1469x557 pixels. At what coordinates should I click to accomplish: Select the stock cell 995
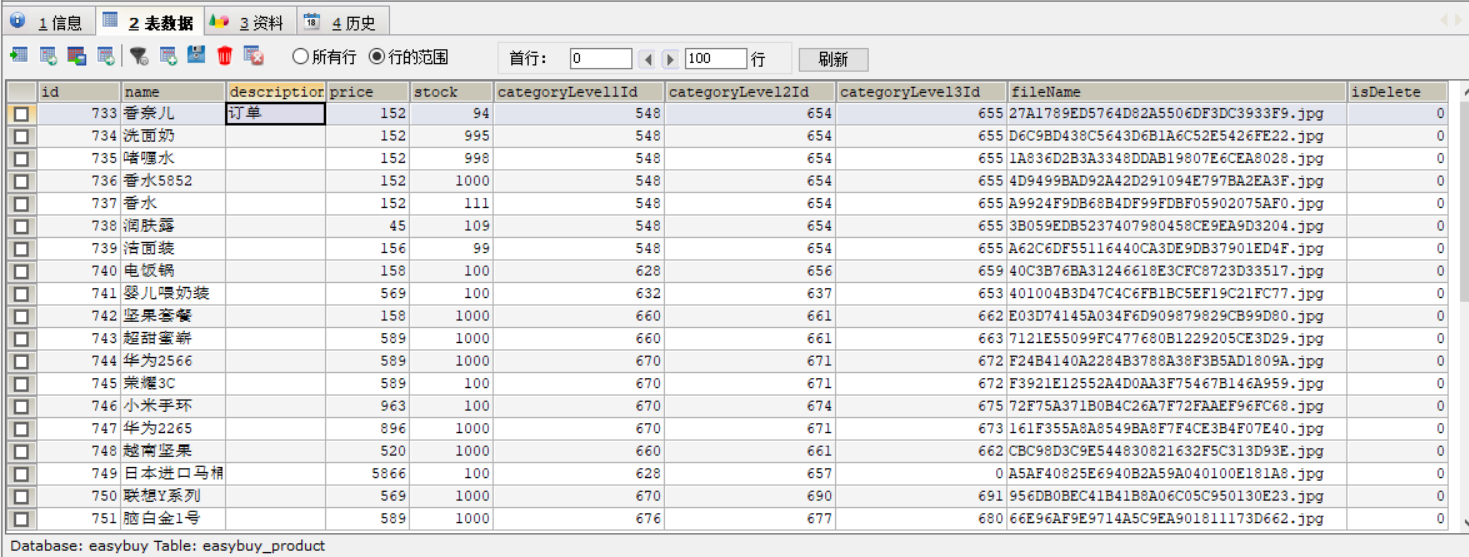coord(452,136)
